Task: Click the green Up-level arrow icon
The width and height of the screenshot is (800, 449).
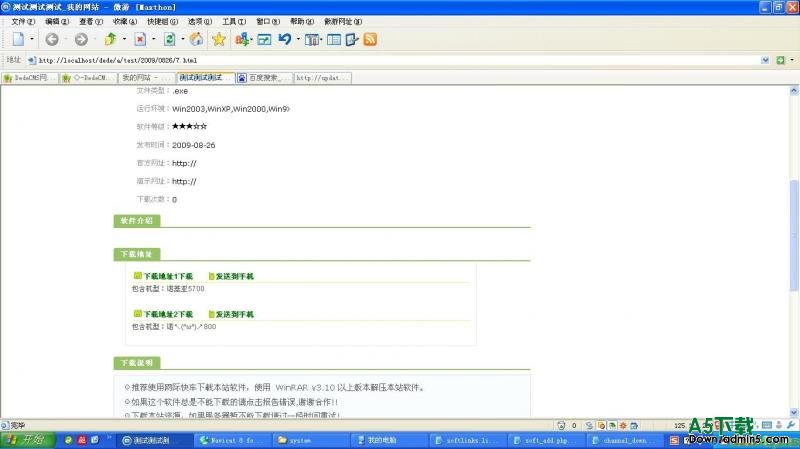Action: coord(110,39)
